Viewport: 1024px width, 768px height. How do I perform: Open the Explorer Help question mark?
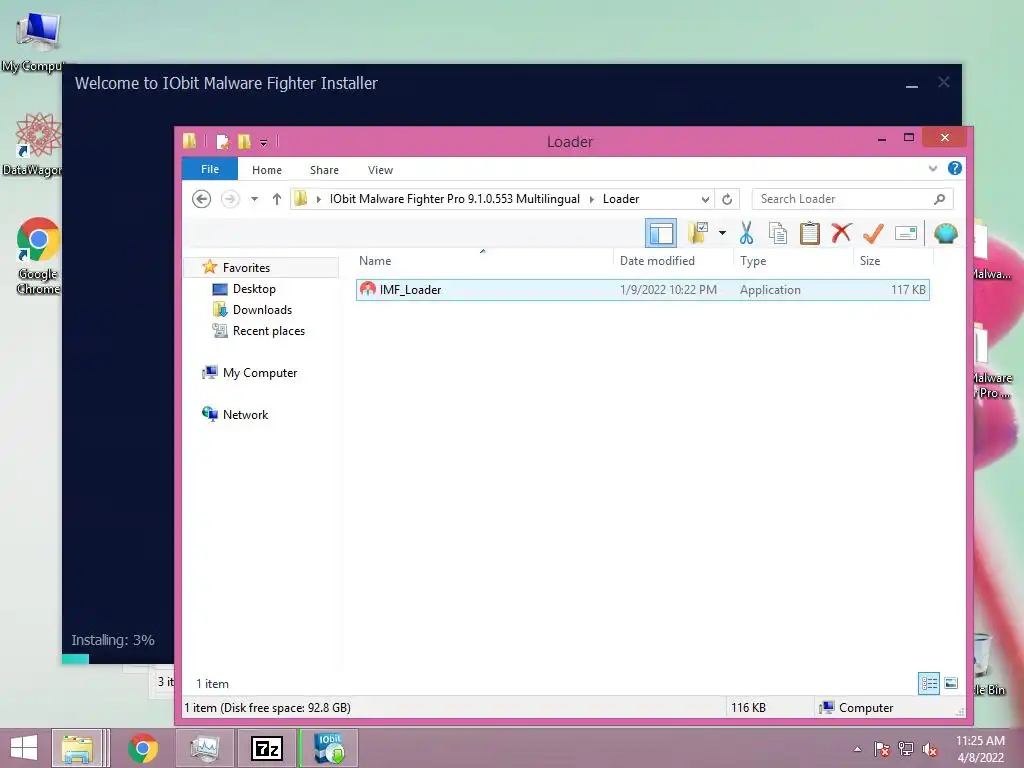click(x=955, y=168)
